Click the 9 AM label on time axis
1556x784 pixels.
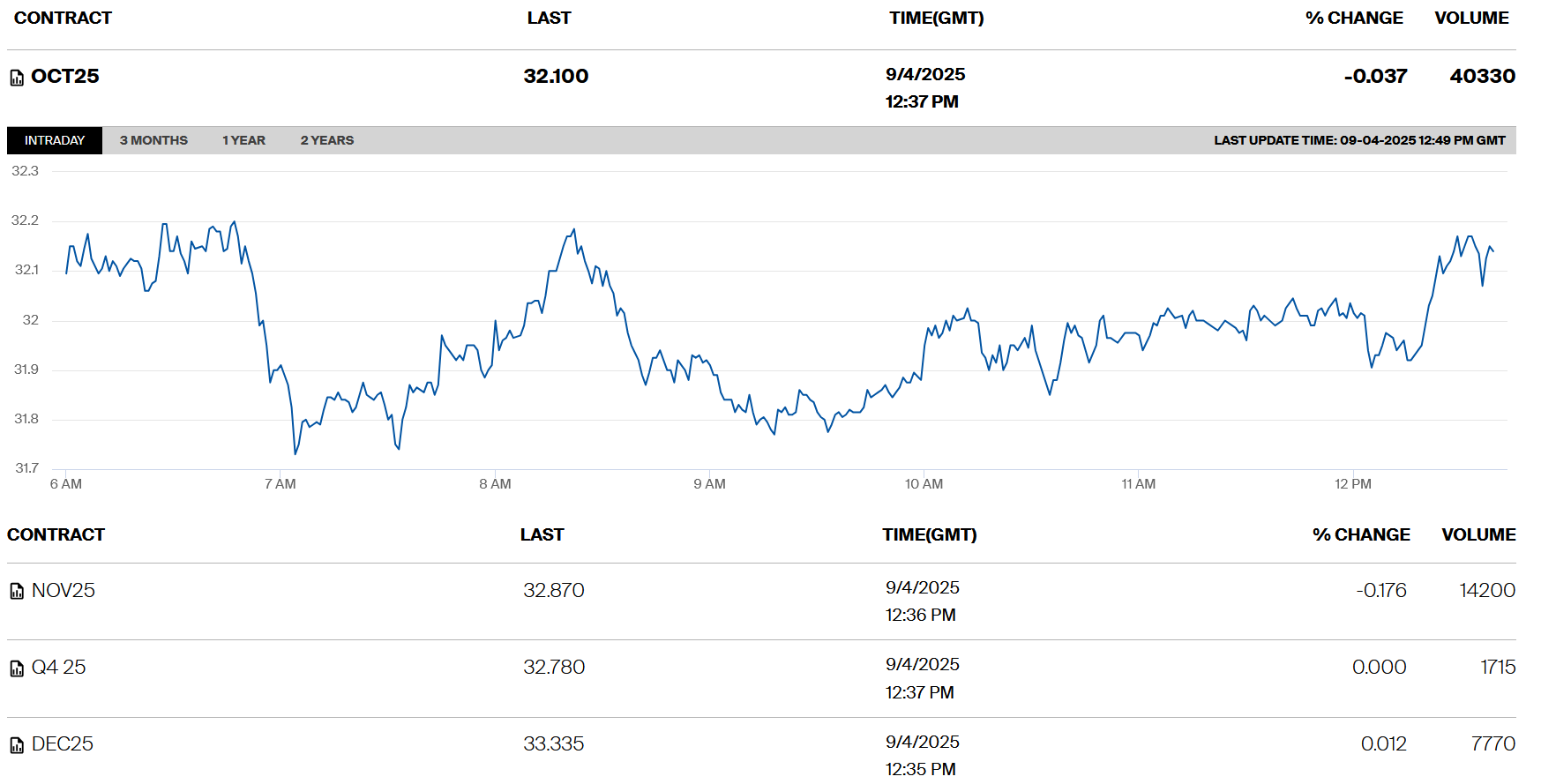tap(709, 484)
